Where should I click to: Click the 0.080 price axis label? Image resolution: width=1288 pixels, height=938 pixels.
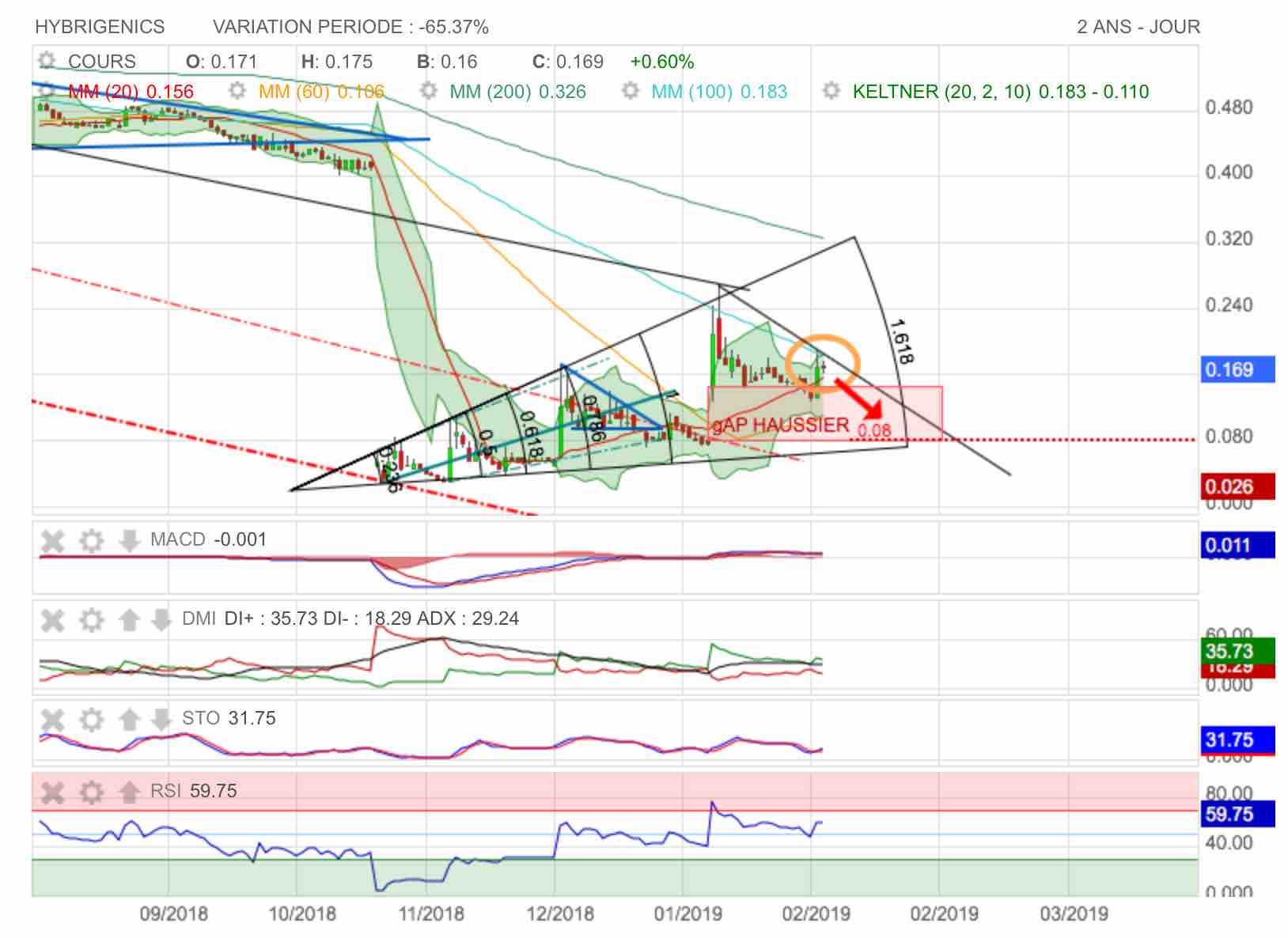[1229, 437]
